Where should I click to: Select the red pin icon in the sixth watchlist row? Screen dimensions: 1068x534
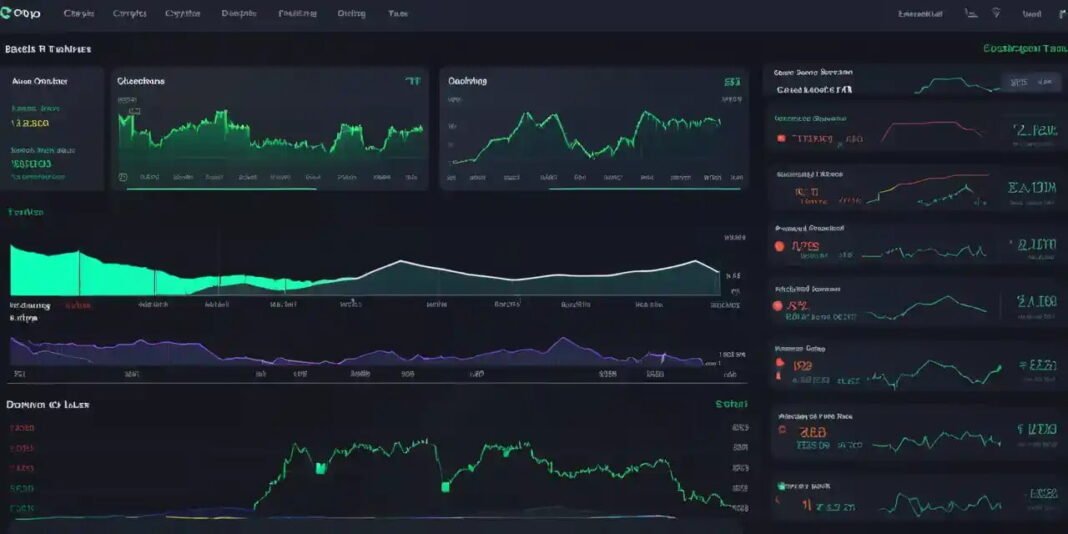[780, 367]
